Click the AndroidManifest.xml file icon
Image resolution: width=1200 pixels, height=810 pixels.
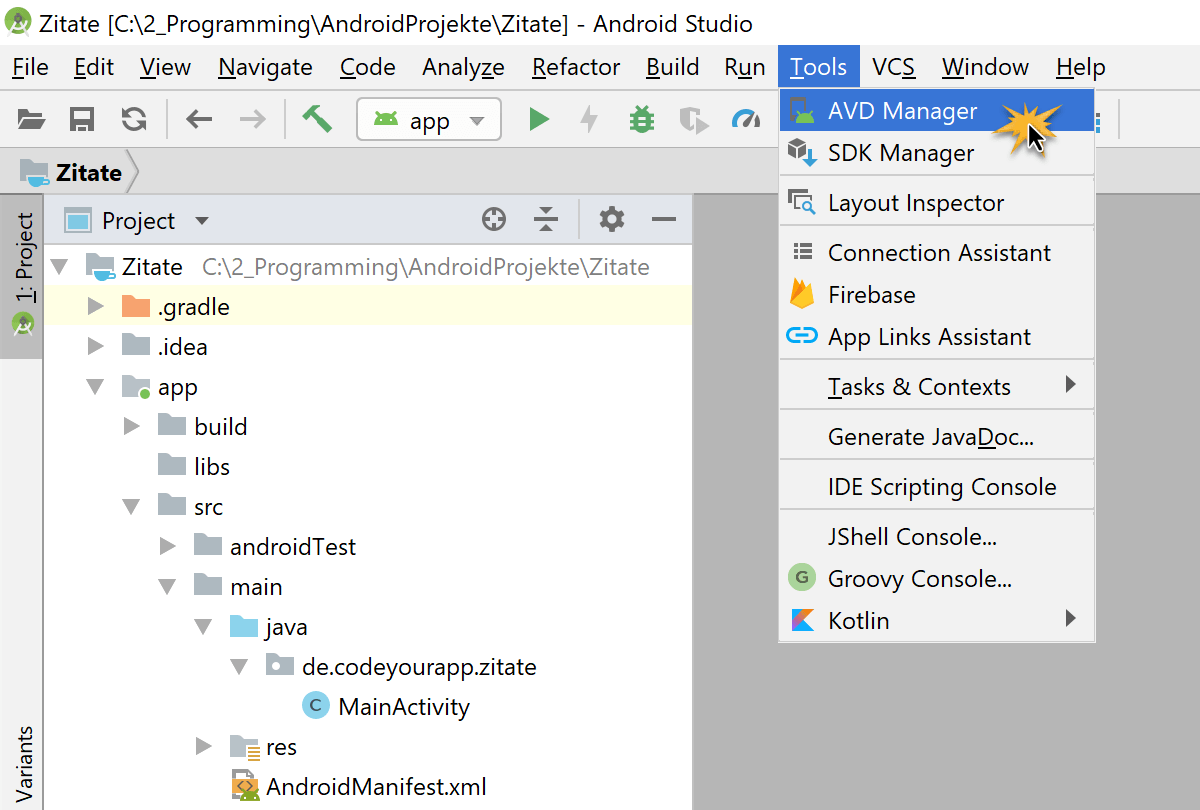coord(245,786)
